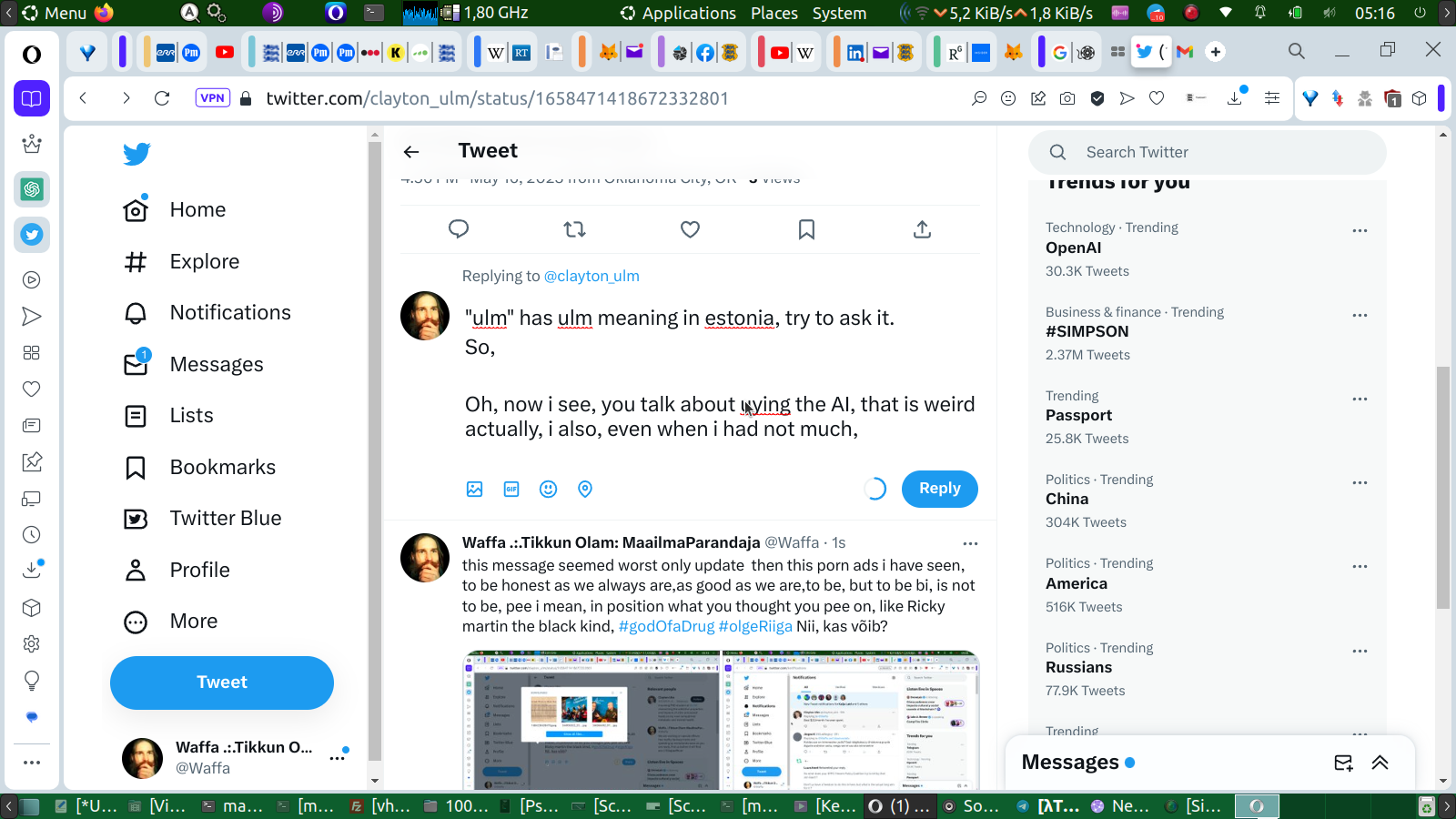Screen dimensions: 1456x819
Task: Open the first screenshot thumbnail in tweet
Action: (591, 720)
